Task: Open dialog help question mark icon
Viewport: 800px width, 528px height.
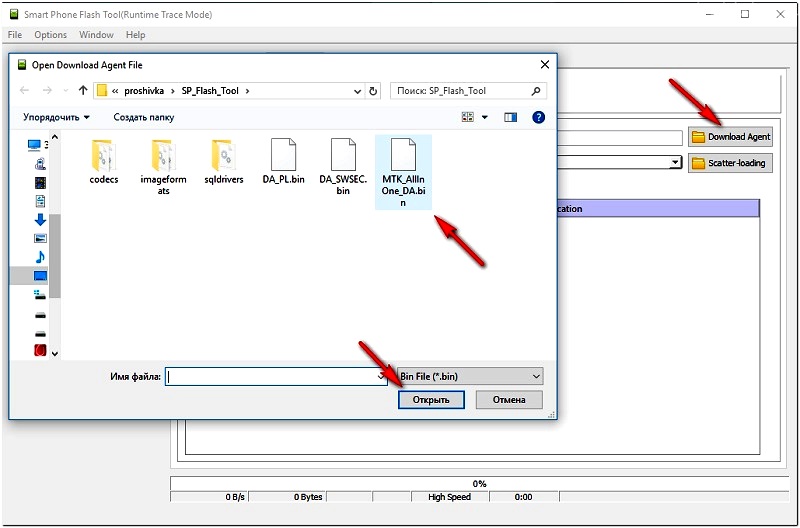Action: 538,117
